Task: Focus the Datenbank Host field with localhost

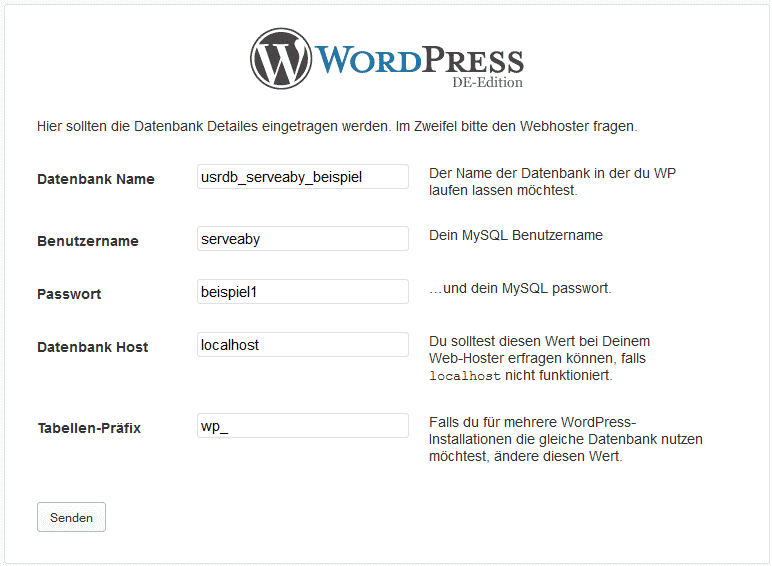Action: pyautogui.click(x=303, y=345)
